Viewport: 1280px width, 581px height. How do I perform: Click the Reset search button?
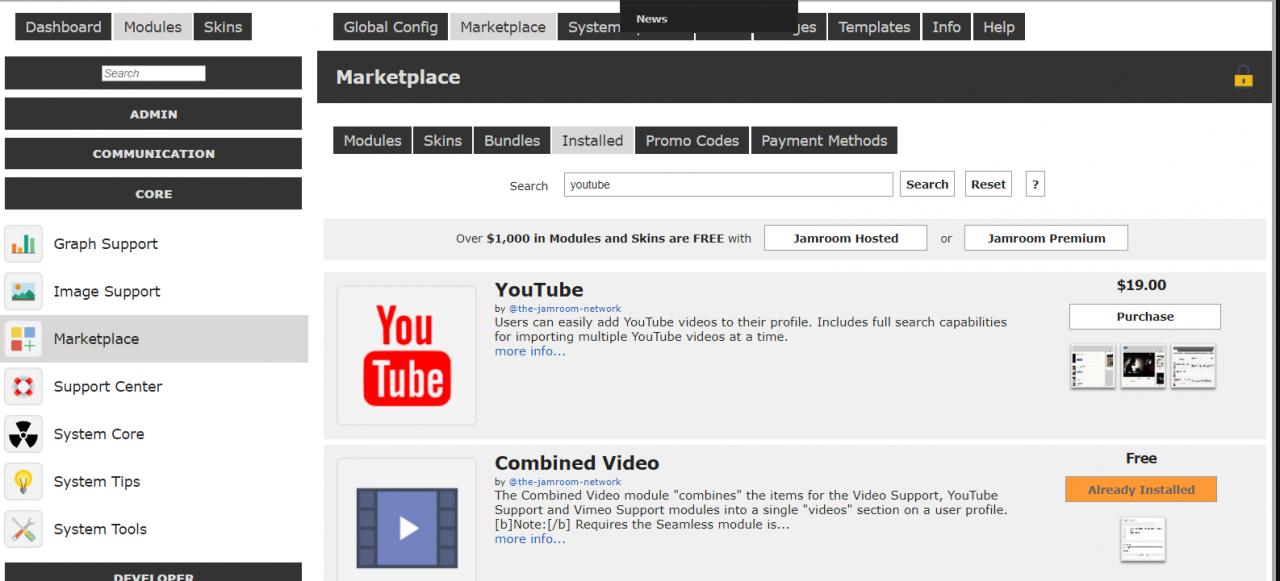click(x=988, y=184)
